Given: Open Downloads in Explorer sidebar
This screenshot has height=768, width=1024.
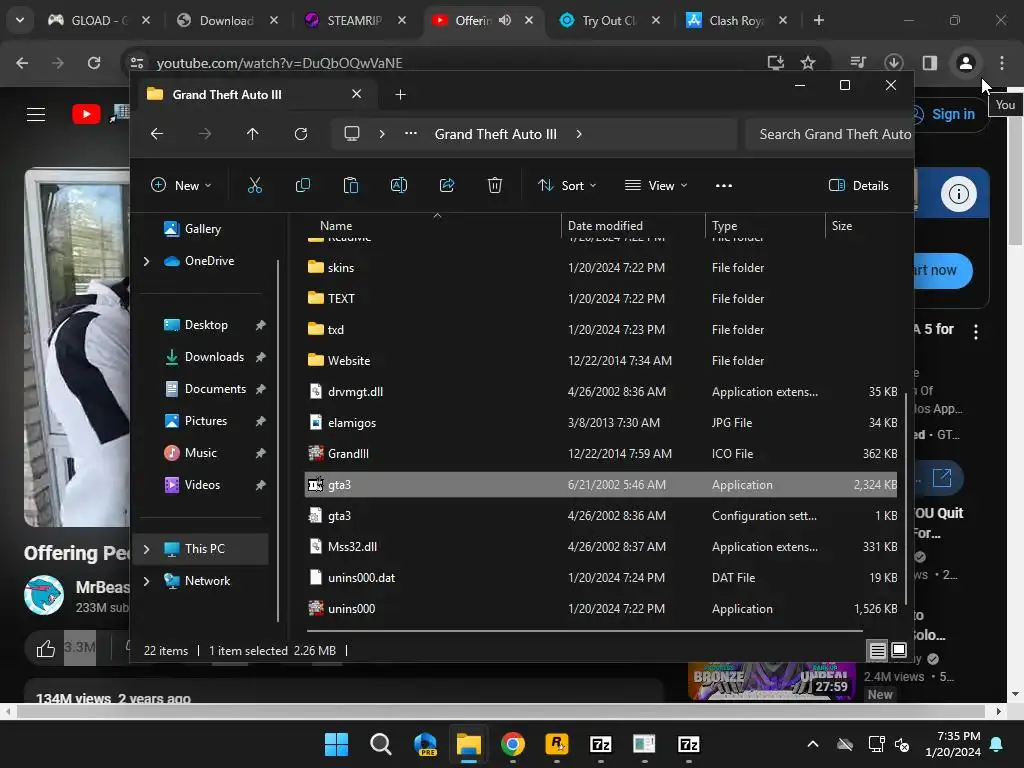Looking at the screenshot, I should point(214,357).
